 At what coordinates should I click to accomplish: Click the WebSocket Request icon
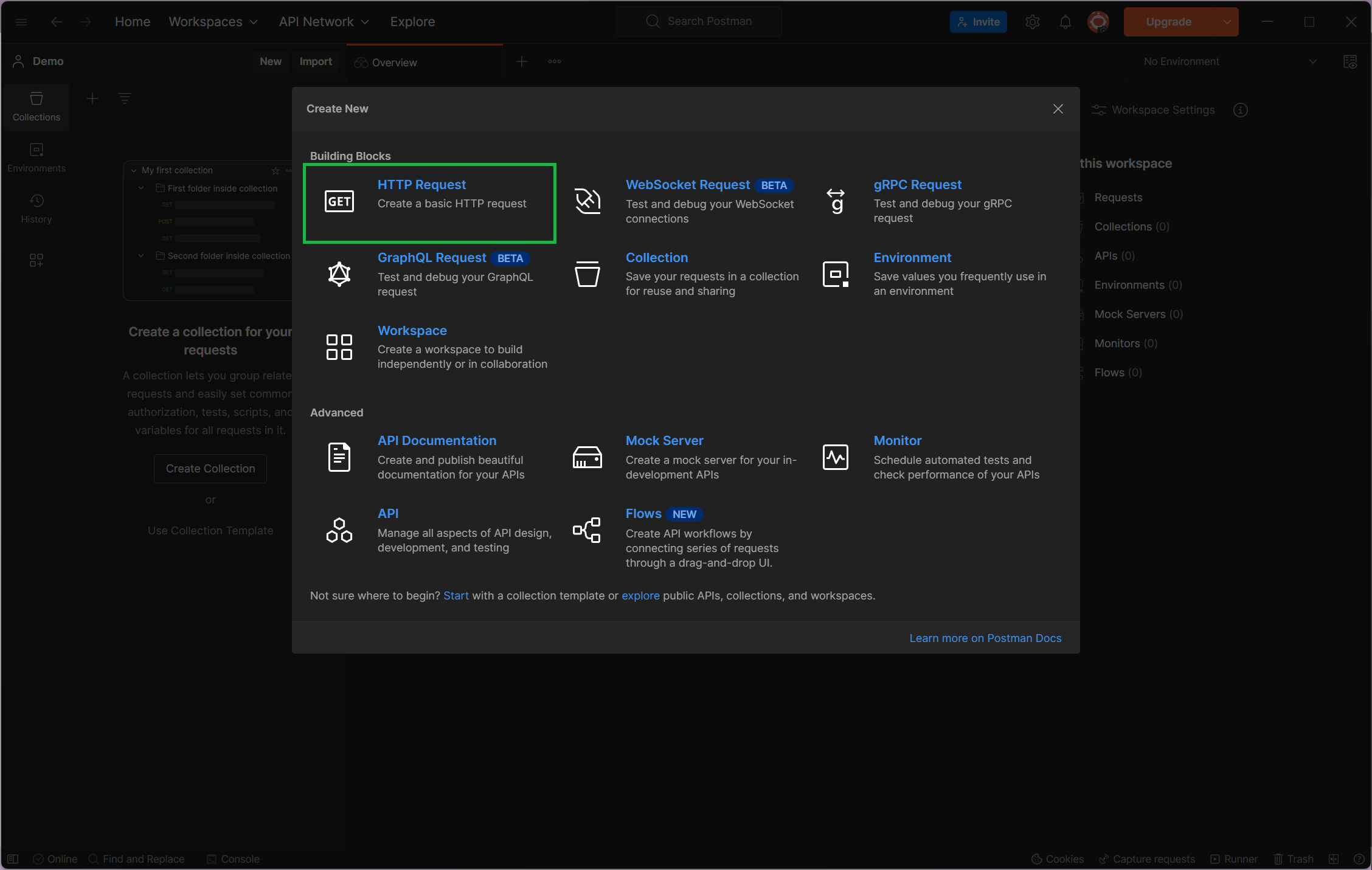587,201
